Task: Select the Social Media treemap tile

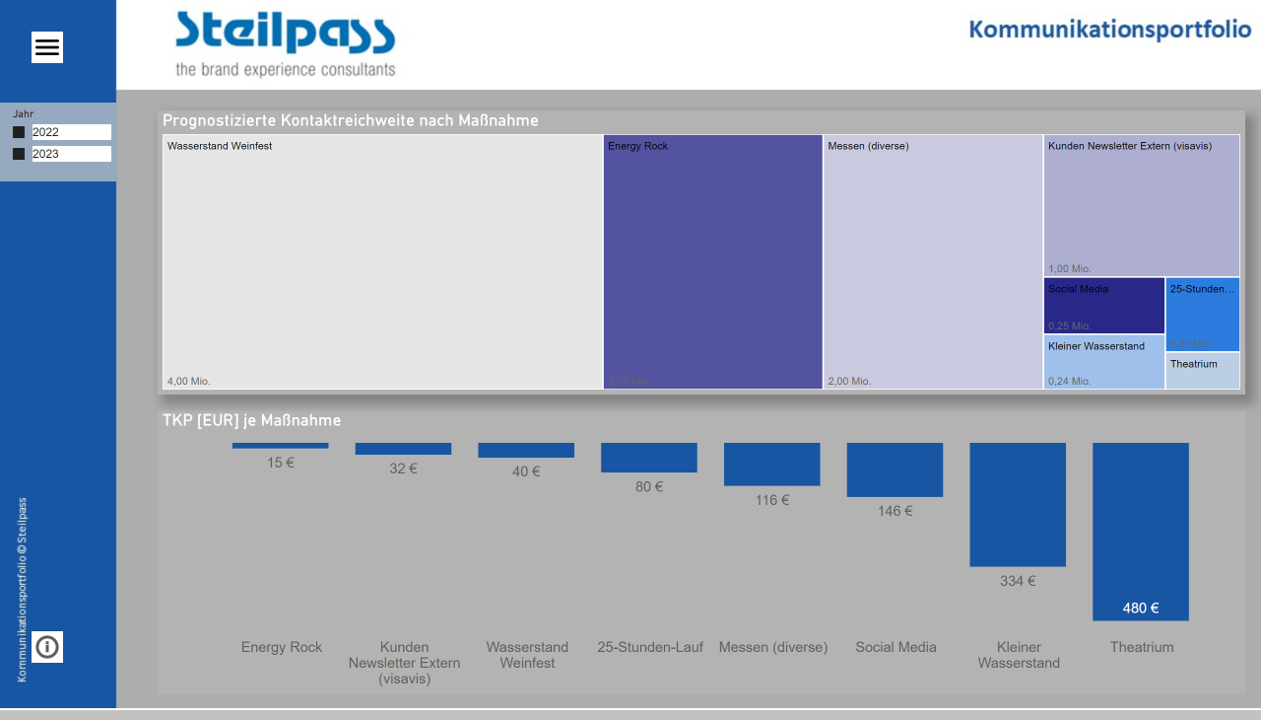Action: coord(1104,306)
